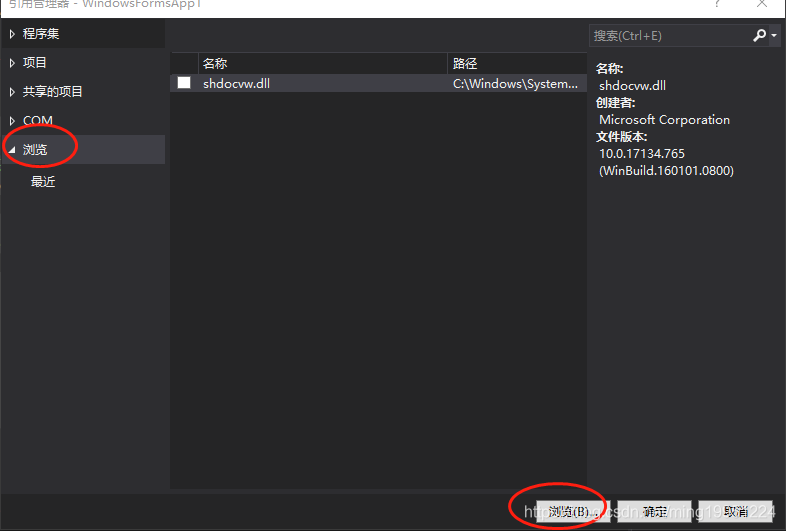
Task: Expand the COM category arrow
Action: tap(12, 121)
